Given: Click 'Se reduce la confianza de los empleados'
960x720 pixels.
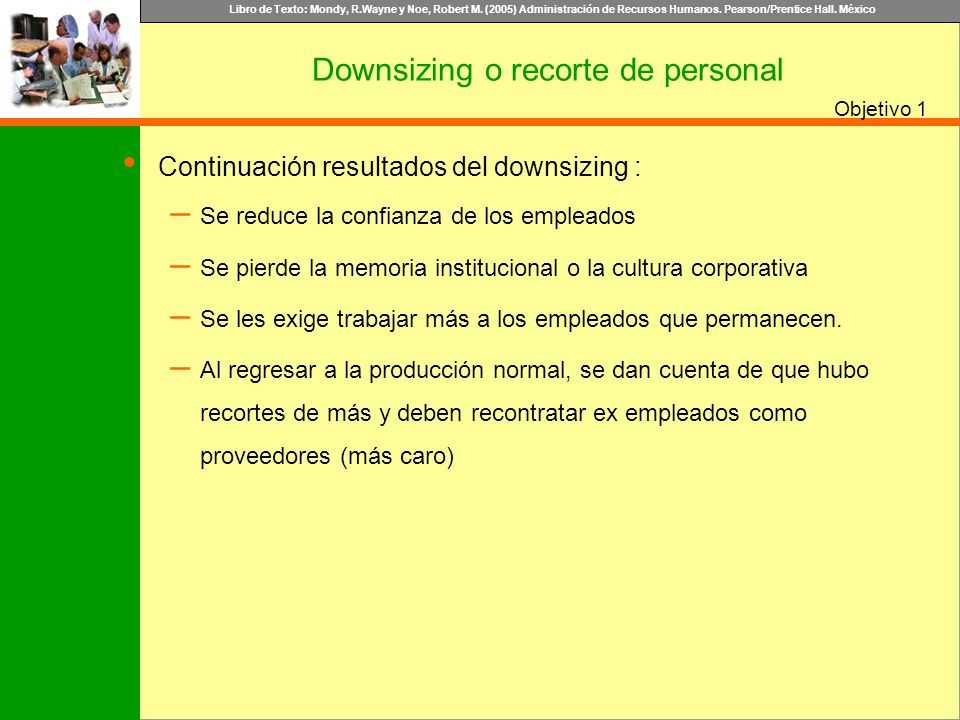Looking at the screenshot, I should pyautogui.click(x=418, y=216).
